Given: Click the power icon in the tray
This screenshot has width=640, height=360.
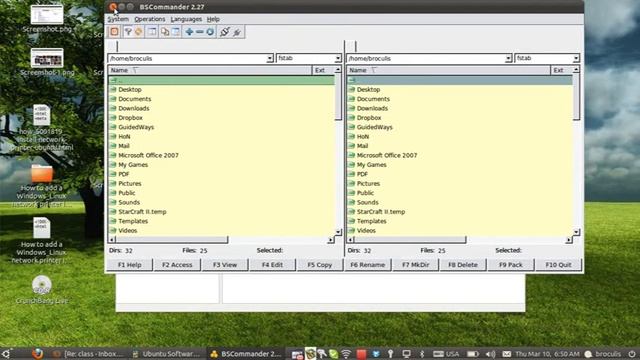Looking at the screenshot, I should pyautogui.click(x=632, y=354).
